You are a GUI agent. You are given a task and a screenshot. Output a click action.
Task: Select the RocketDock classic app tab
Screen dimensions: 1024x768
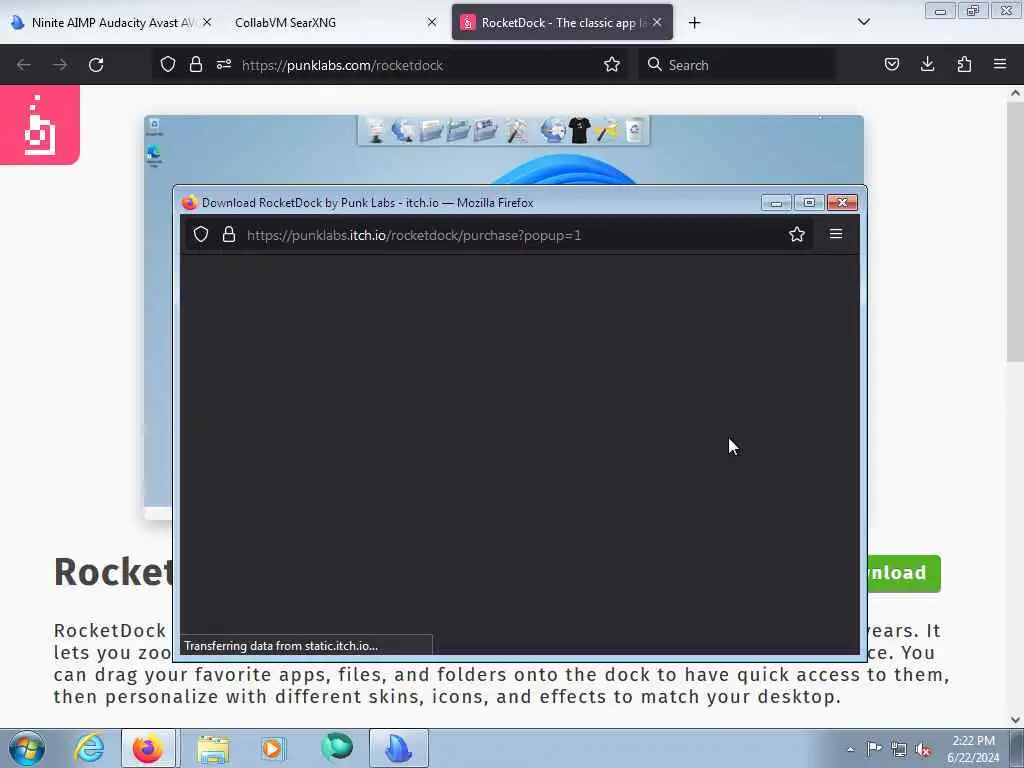(562, 22)
